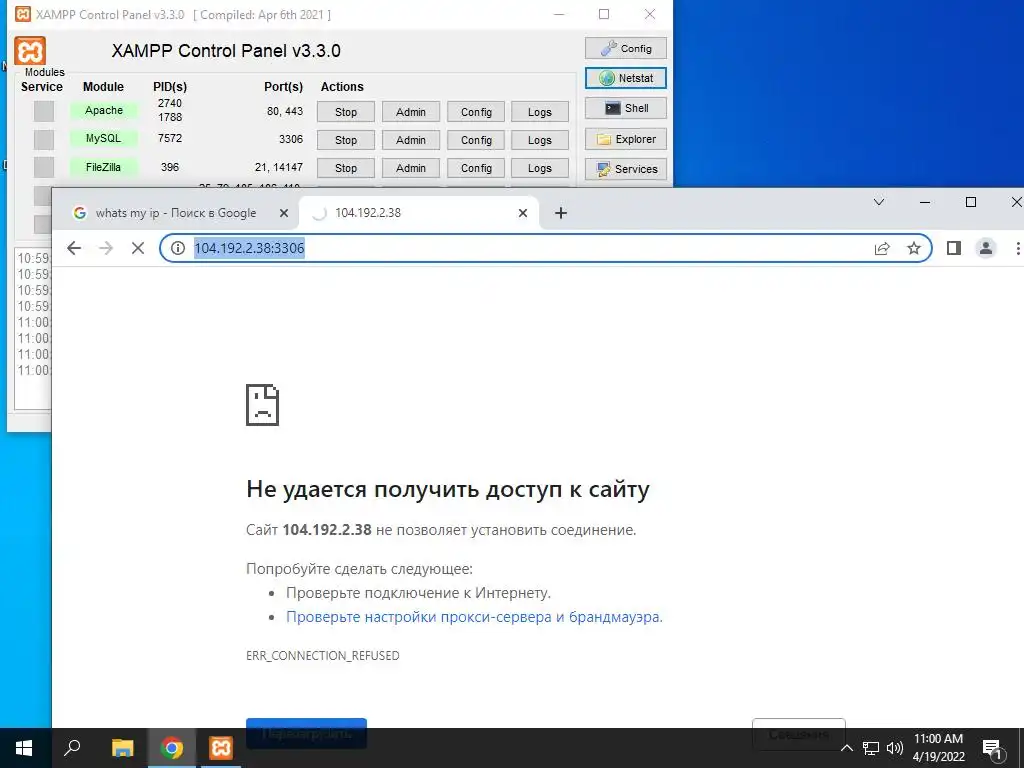The image size is (1024, 768).
Task: Open FileZilla Admin
Action: (x=411, y=168)
